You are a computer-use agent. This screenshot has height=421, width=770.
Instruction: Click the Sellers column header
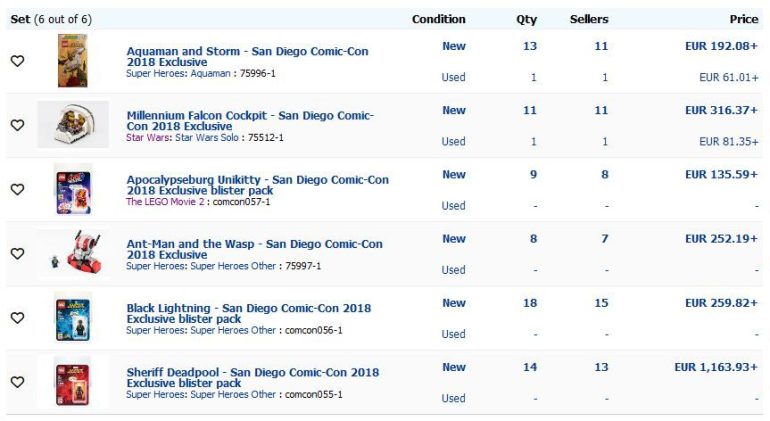[x=589, y=19]
